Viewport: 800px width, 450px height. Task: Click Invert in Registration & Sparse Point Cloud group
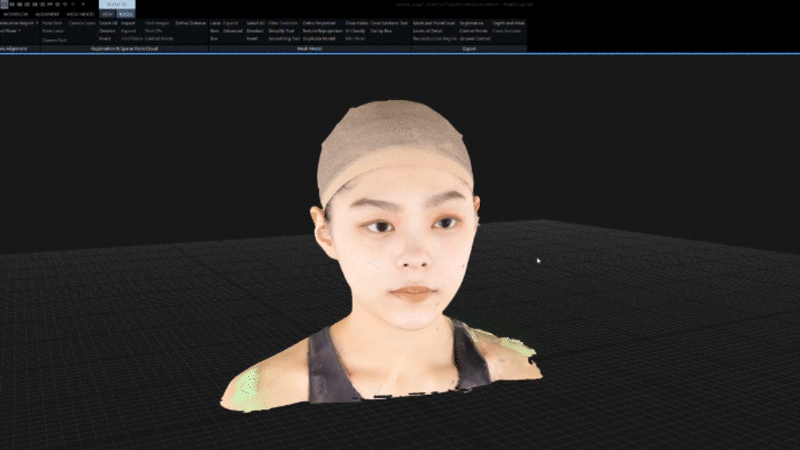(x=105, y=39)
